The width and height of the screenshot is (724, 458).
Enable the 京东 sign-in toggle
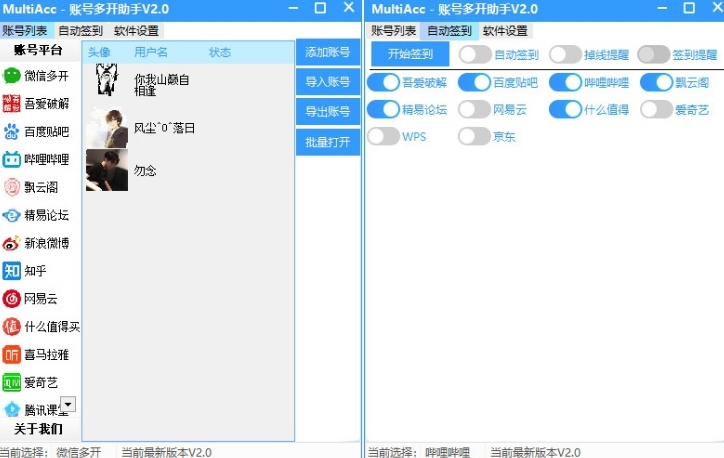click(474, 136)
